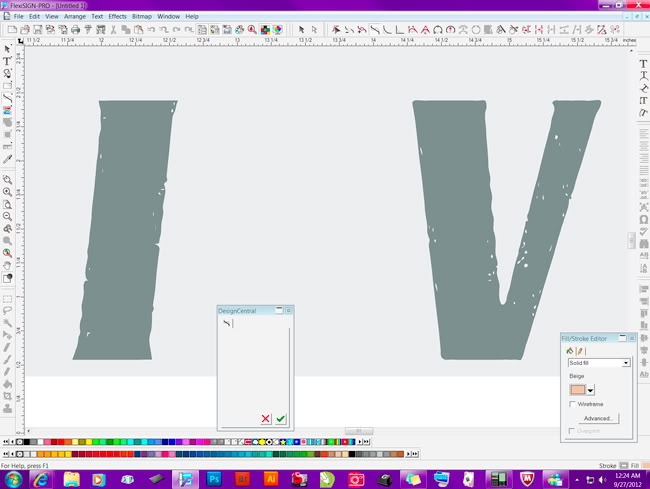This screenshot has width=650, height=489.
Task: Click the Fill tab icon in Fill/Stroke Editor
Action: [570, 351]
